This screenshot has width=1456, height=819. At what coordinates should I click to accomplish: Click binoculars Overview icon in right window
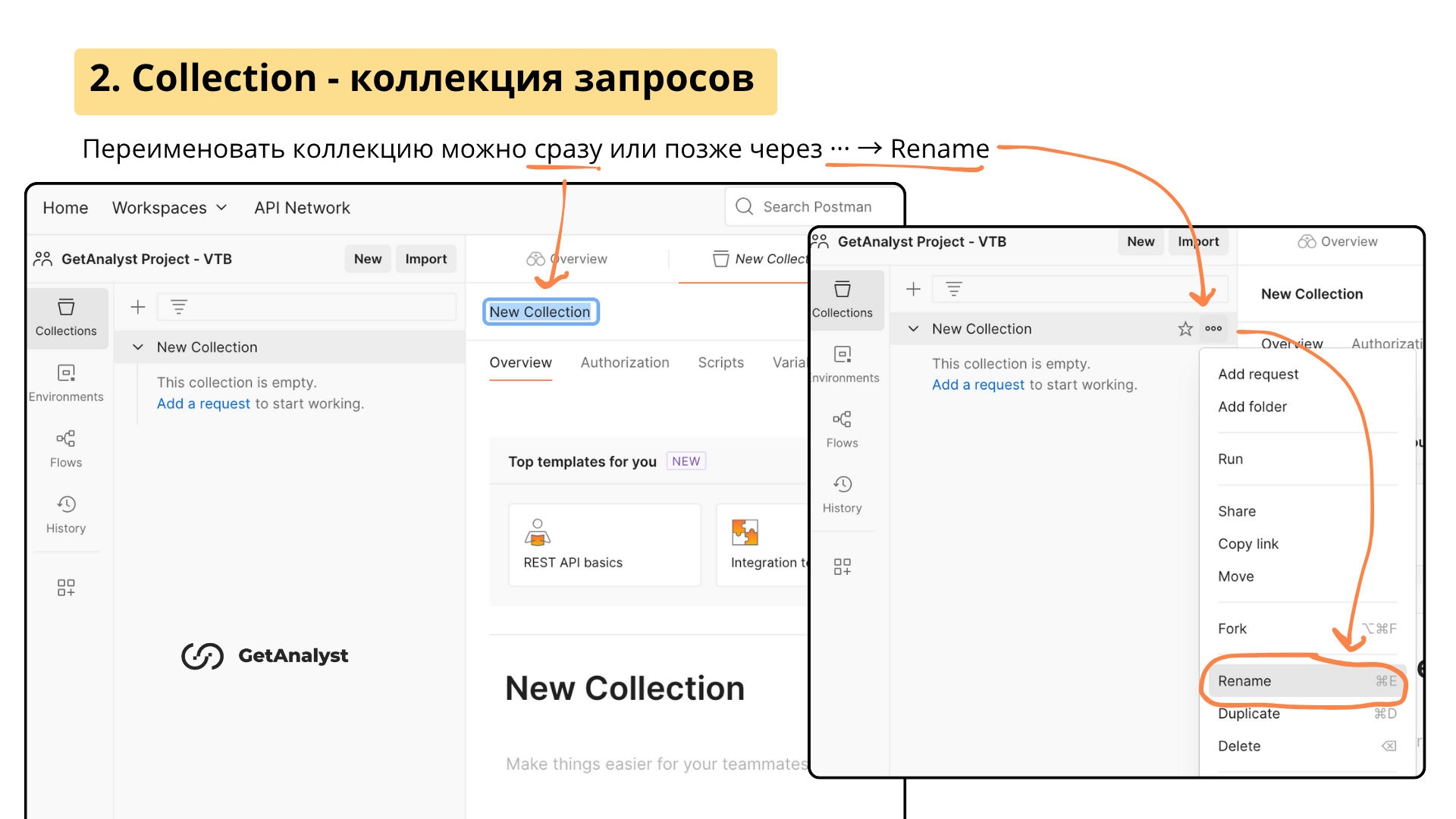pos(1307,242)
